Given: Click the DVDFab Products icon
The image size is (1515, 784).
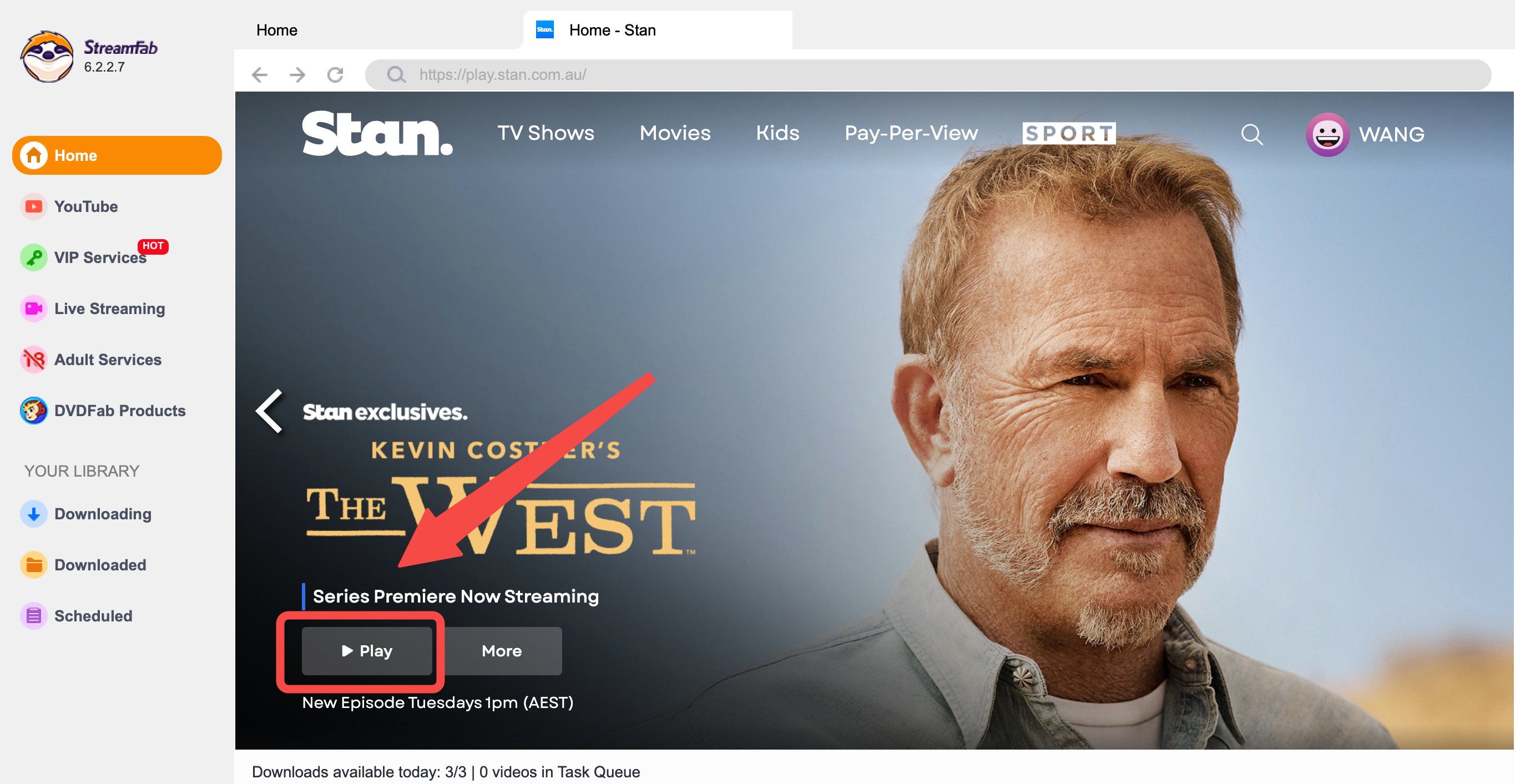Looking at the screenshot, I should pyautogui.click(x=33, y=411).
